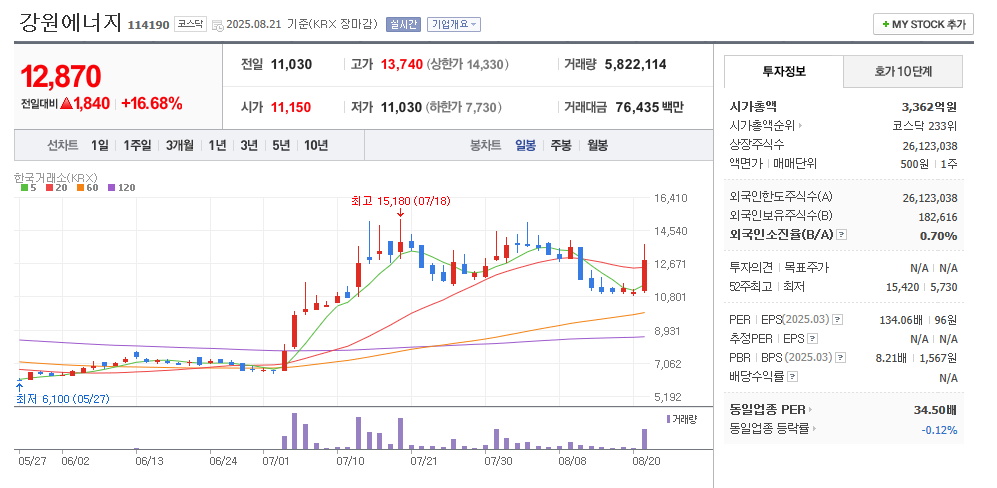Click the 외국인보유주식수 value 182,616
Viewport: 997px width, 488px height.
[x=938, y=217]
